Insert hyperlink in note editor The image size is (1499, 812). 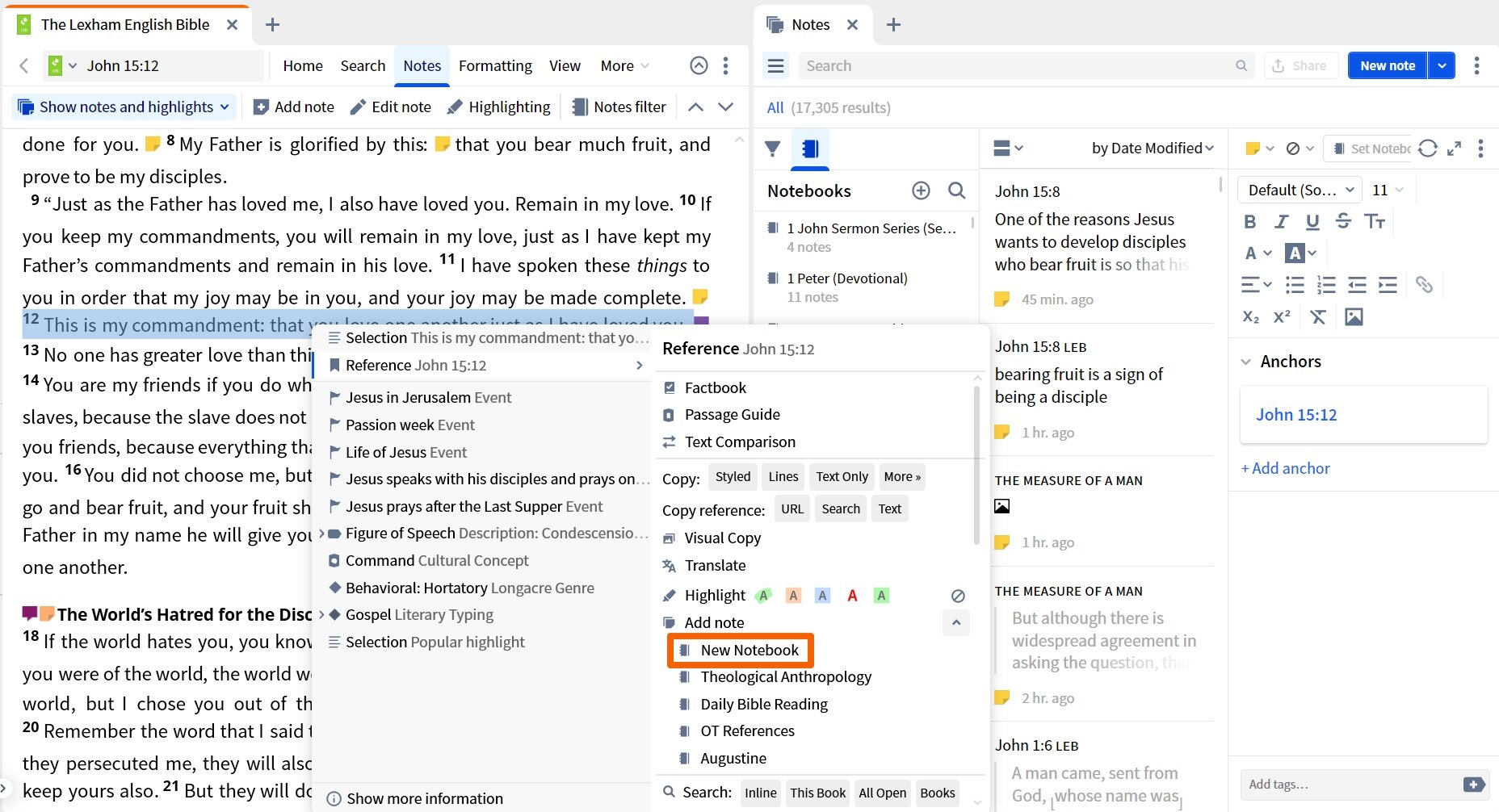(1424, 284)
